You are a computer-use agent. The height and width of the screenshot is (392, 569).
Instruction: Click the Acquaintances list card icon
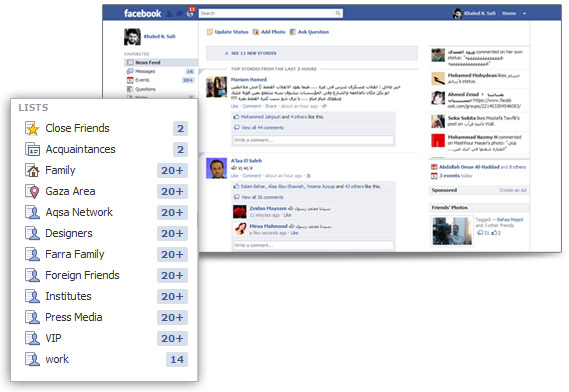click(x=32, y=149)
